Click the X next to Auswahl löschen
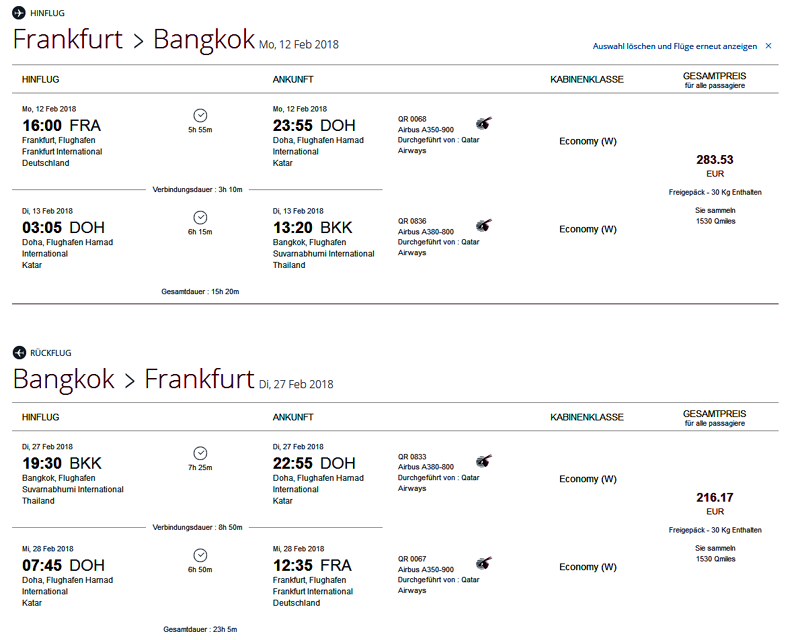Image resolution: width=788 pixels, height=640 pixels. 768,46
